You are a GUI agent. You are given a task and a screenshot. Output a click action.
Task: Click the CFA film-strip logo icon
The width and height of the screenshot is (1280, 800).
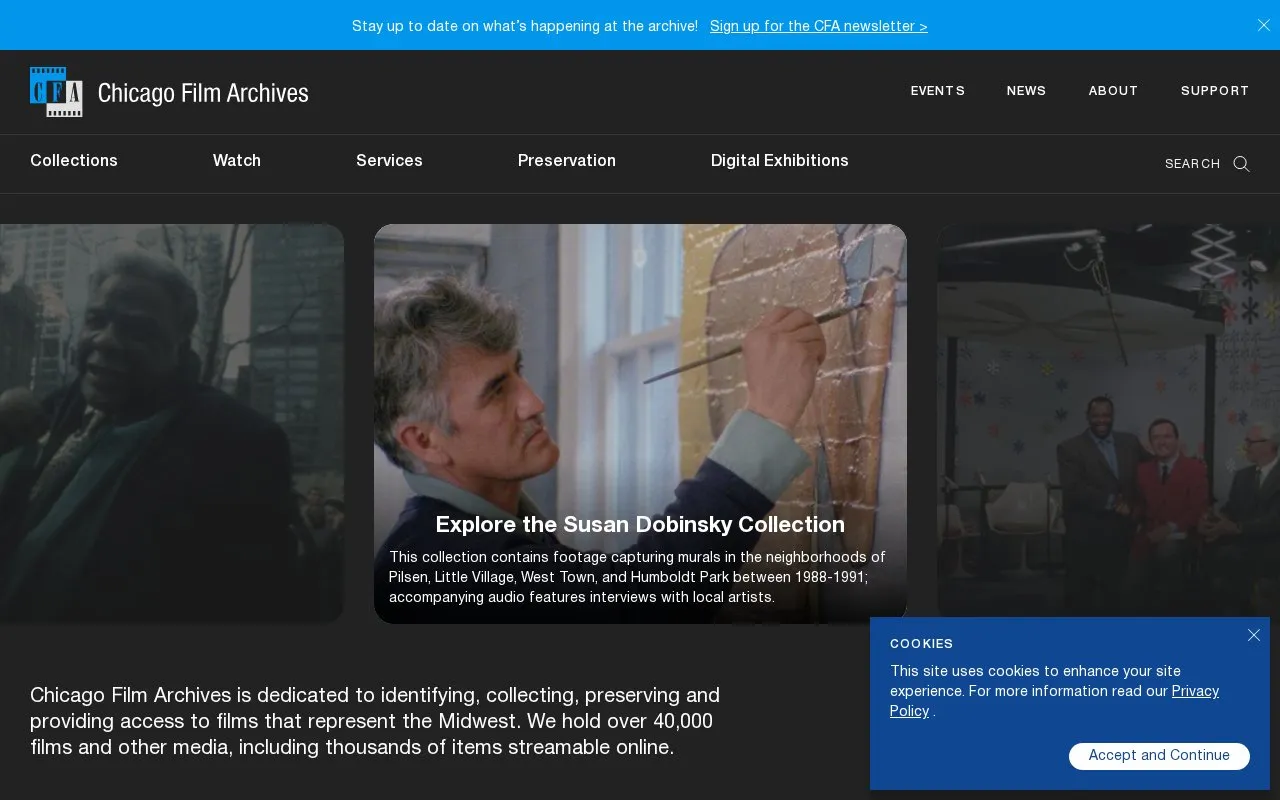(56, 92)
